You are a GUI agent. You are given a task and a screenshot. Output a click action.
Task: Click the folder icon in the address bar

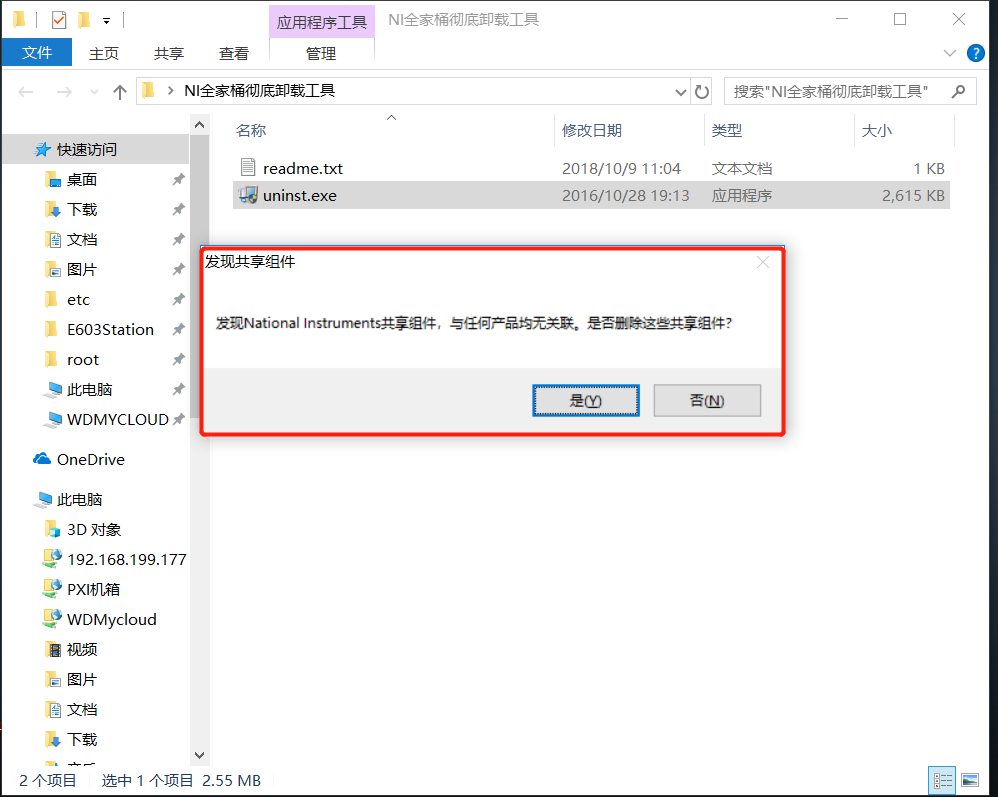point(148,91)
